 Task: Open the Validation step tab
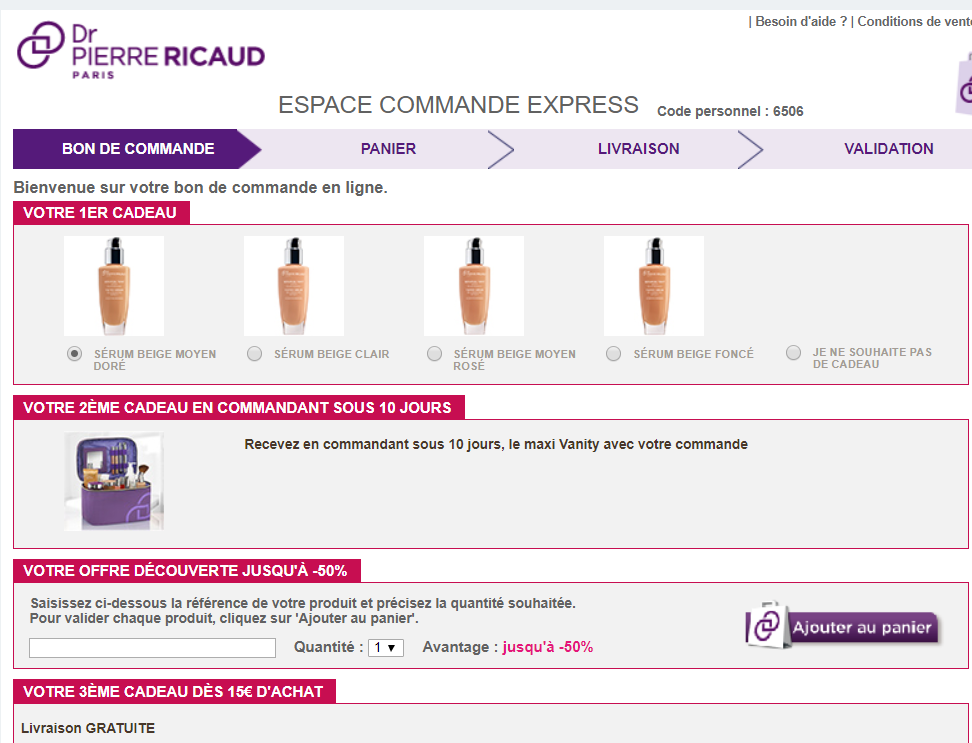tap(888, 149)
